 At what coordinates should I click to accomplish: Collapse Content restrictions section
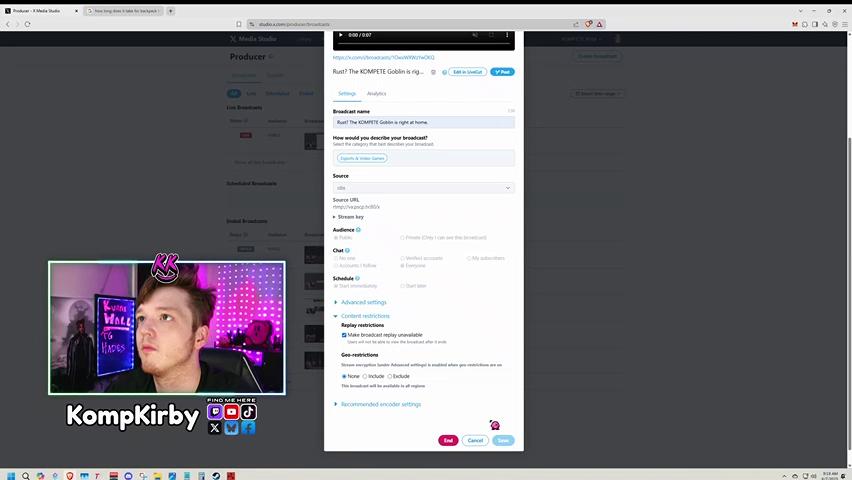(361, 316)
